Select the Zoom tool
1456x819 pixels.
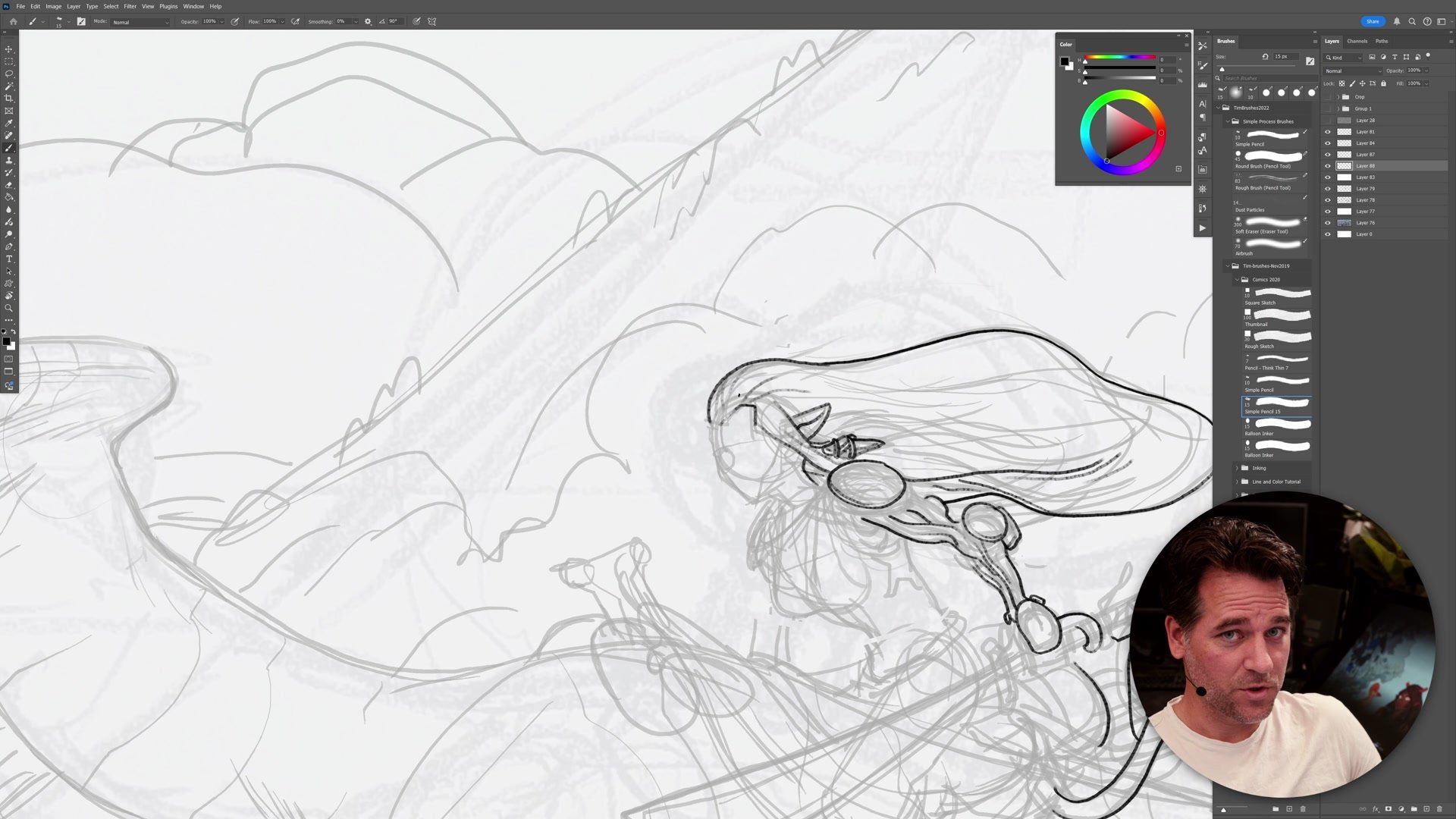click(x=9, y=308)
